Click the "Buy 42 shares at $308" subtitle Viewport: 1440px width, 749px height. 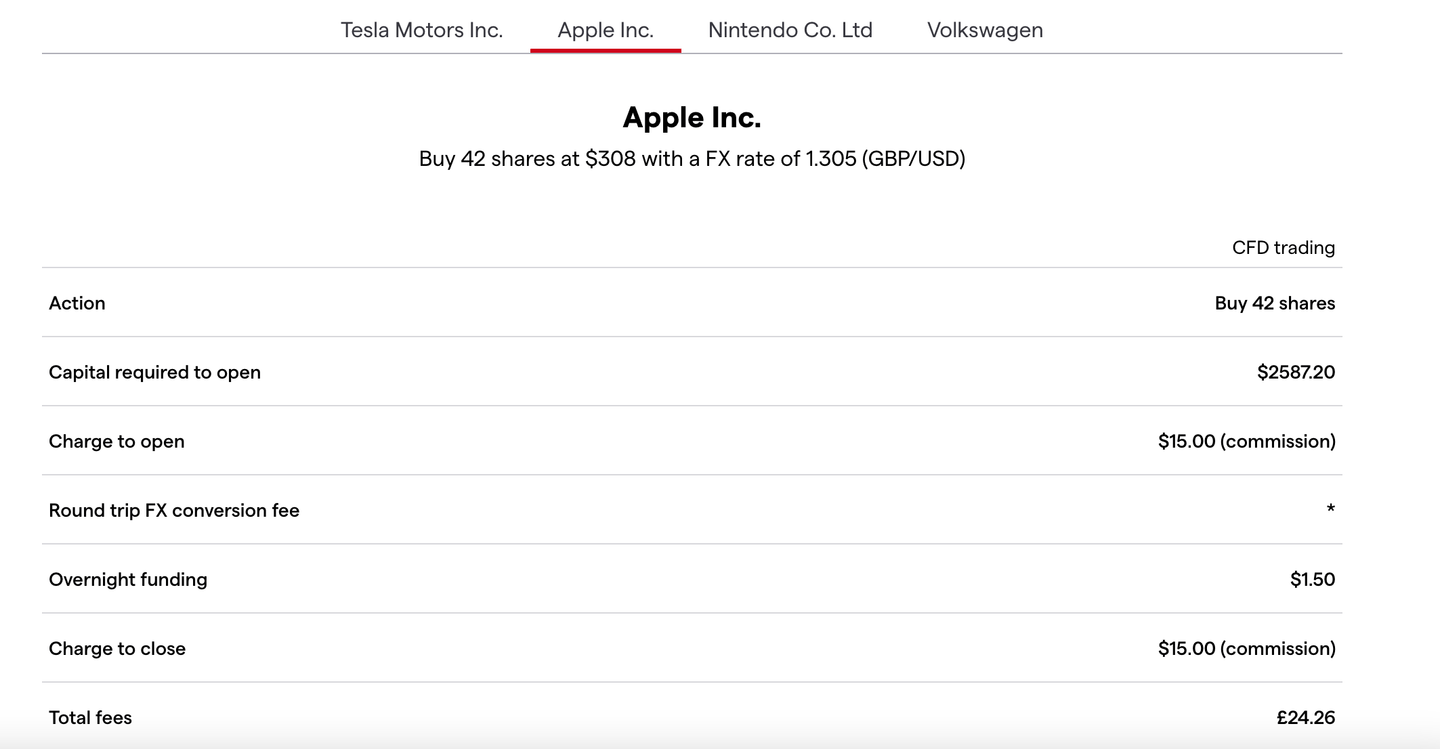692,159
